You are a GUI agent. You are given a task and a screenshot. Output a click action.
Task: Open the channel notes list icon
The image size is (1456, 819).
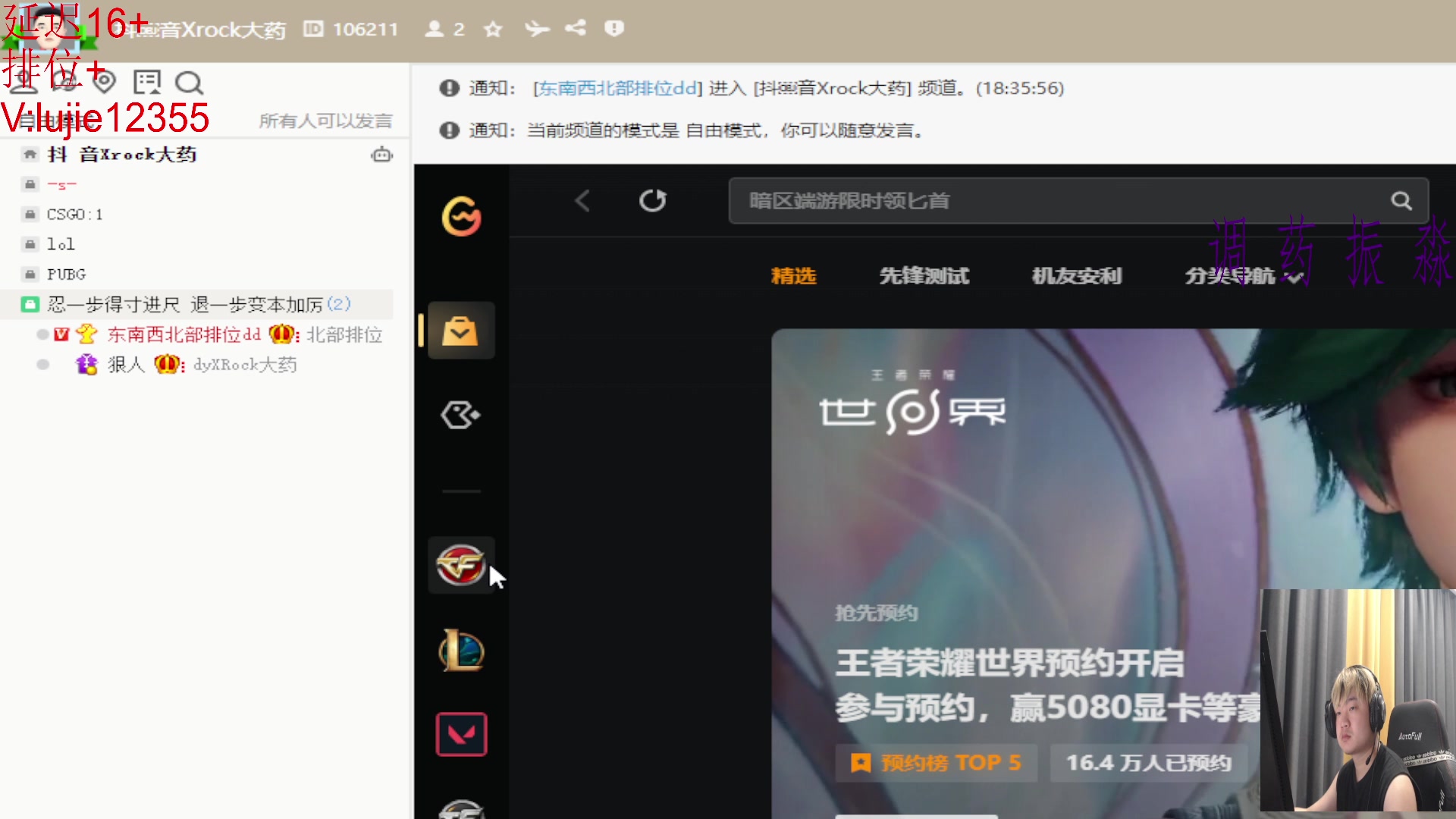pos(146,82)
